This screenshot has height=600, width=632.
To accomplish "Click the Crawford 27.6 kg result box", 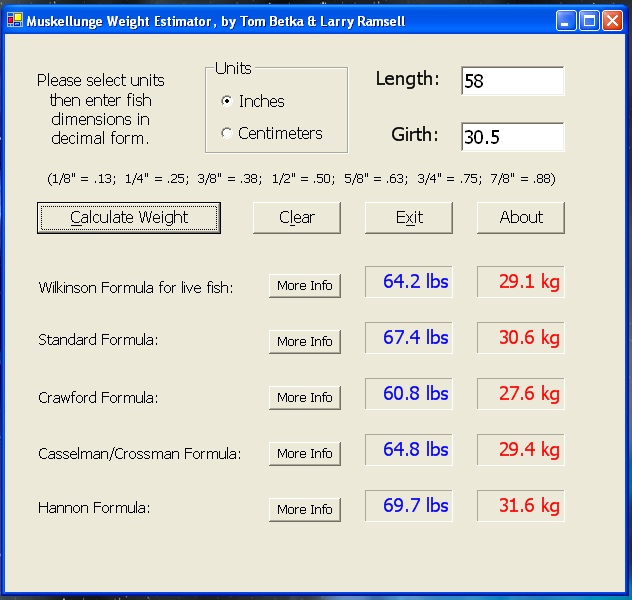I will [x=521, y=394].
